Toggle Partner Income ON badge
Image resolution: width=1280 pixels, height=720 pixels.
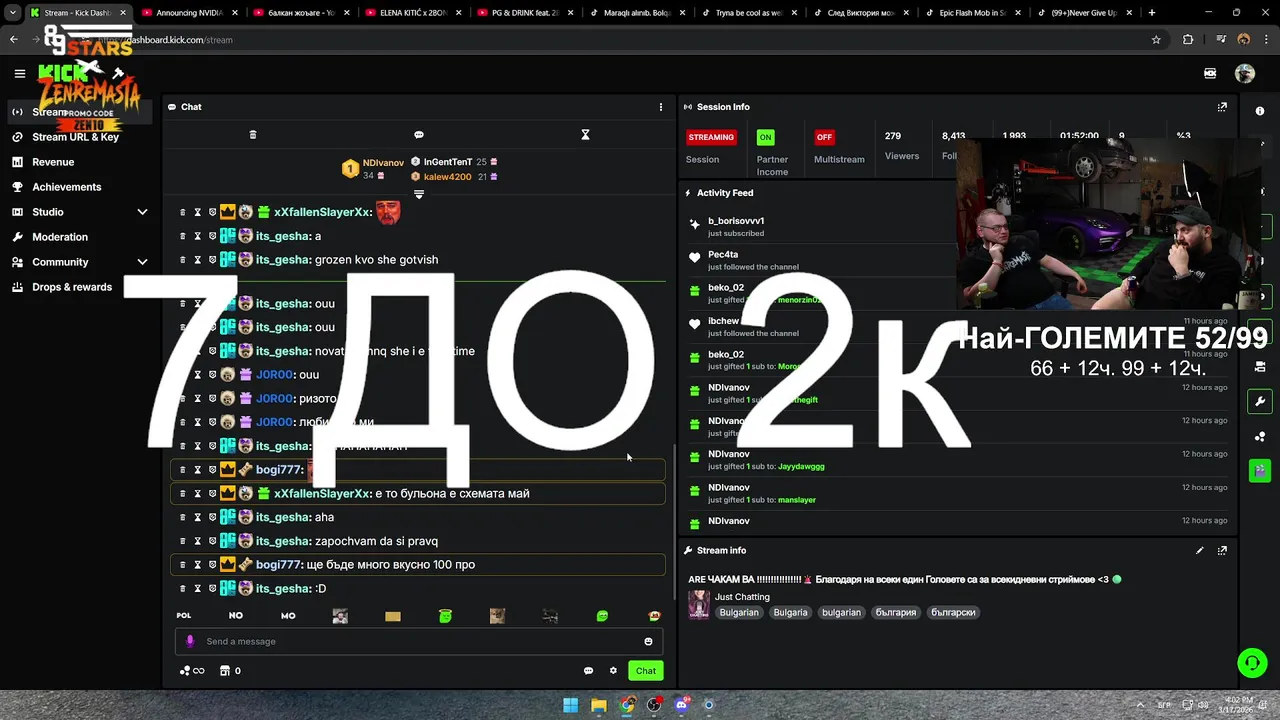pos(765,137)
